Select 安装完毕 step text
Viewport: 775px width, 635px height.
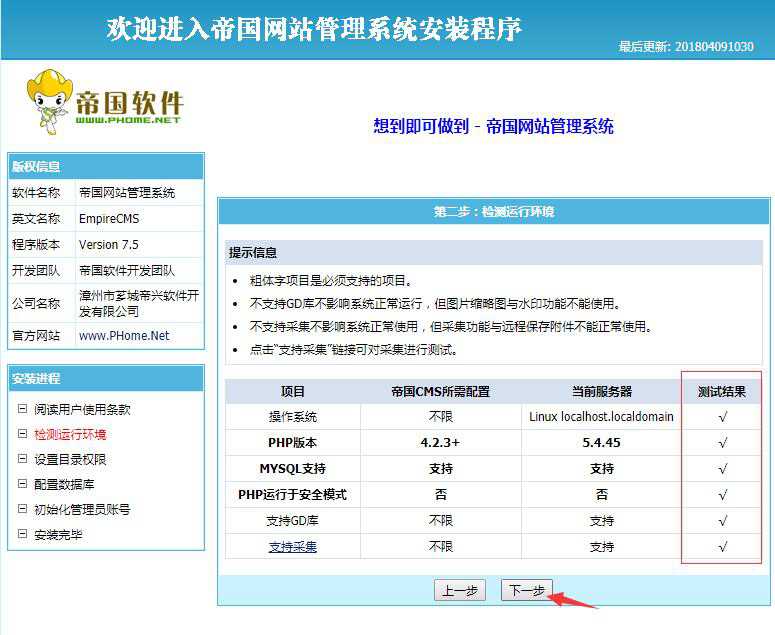[58, 534]
